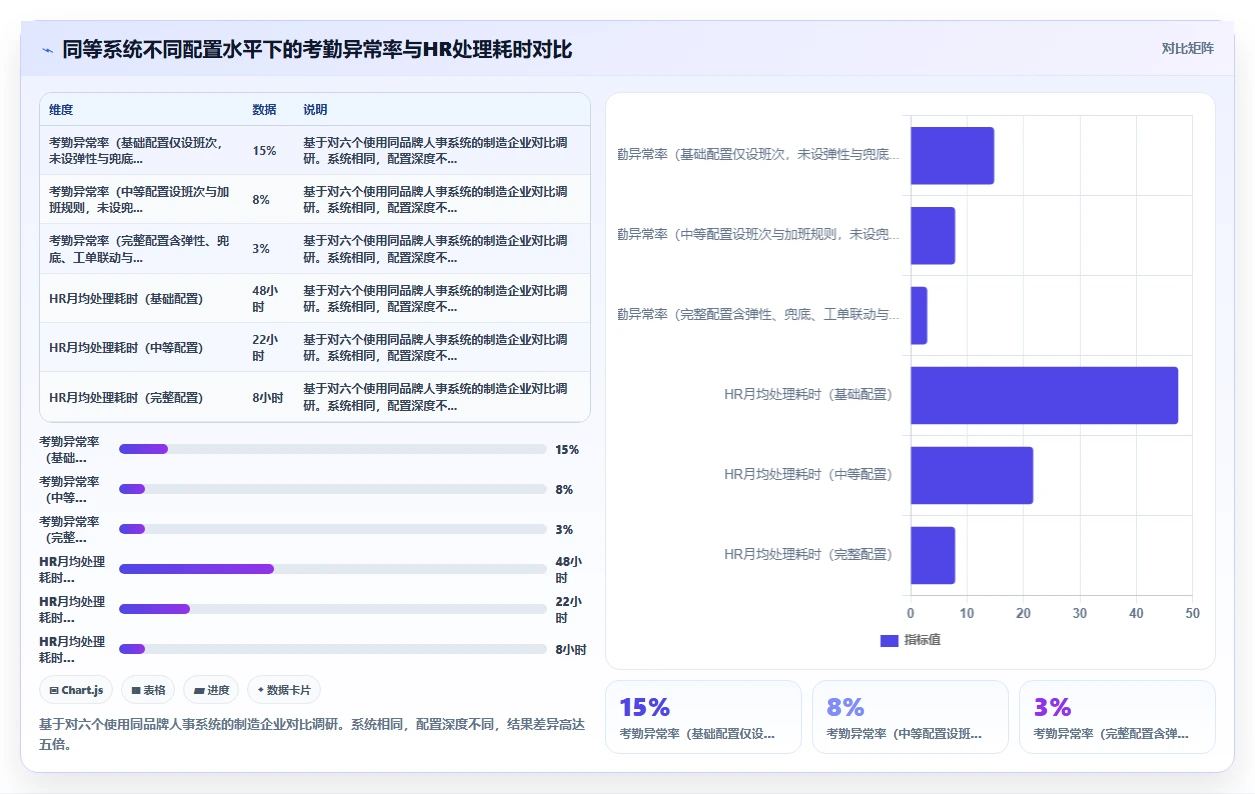This screenshot has width=1255, height=794.
Task: Click the table row HR月均处理耗时（基础配置）
Action: (x=315, y=298)
